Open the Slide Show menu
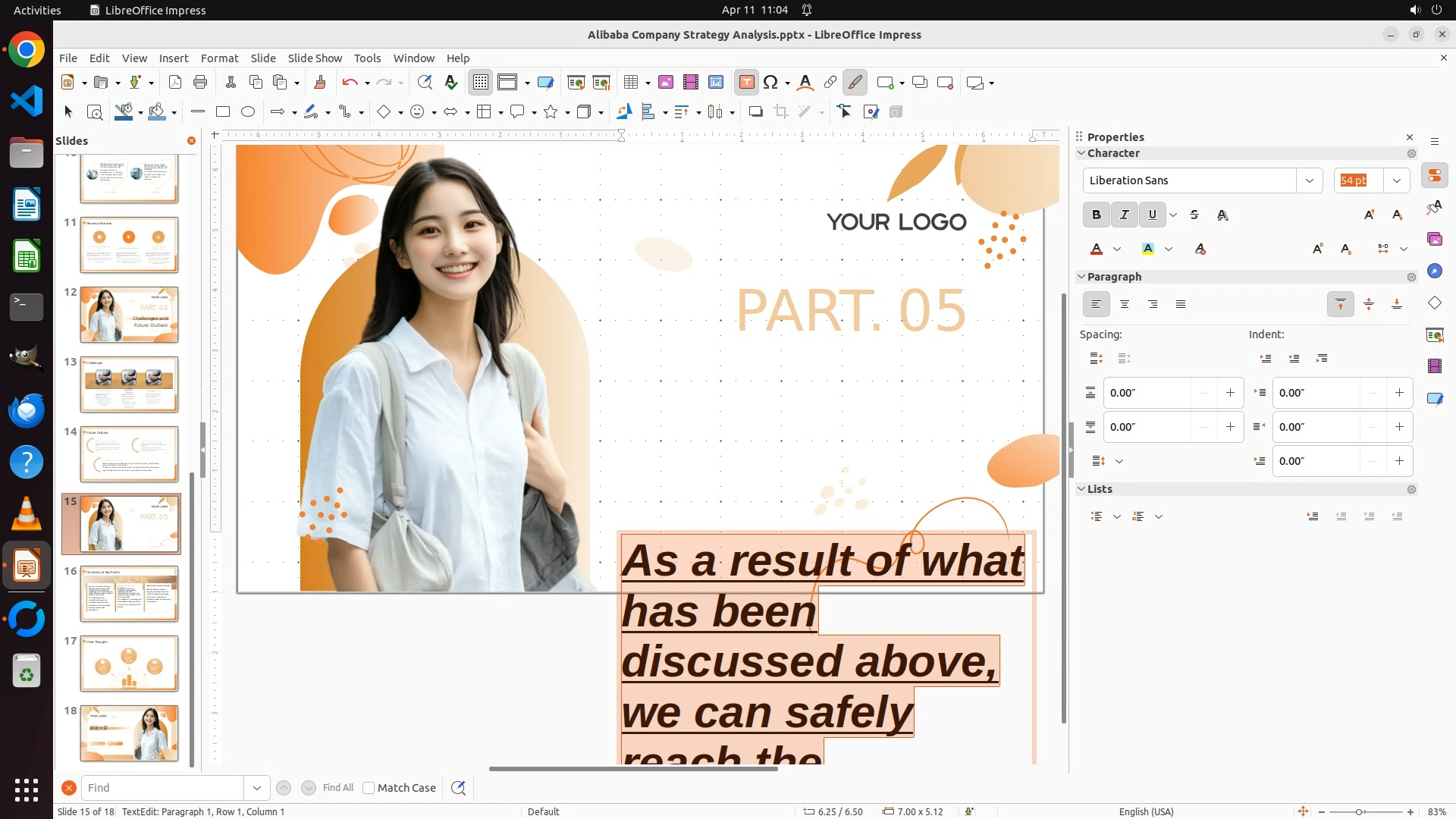The image size is (1456, 819). pos(315,58)
